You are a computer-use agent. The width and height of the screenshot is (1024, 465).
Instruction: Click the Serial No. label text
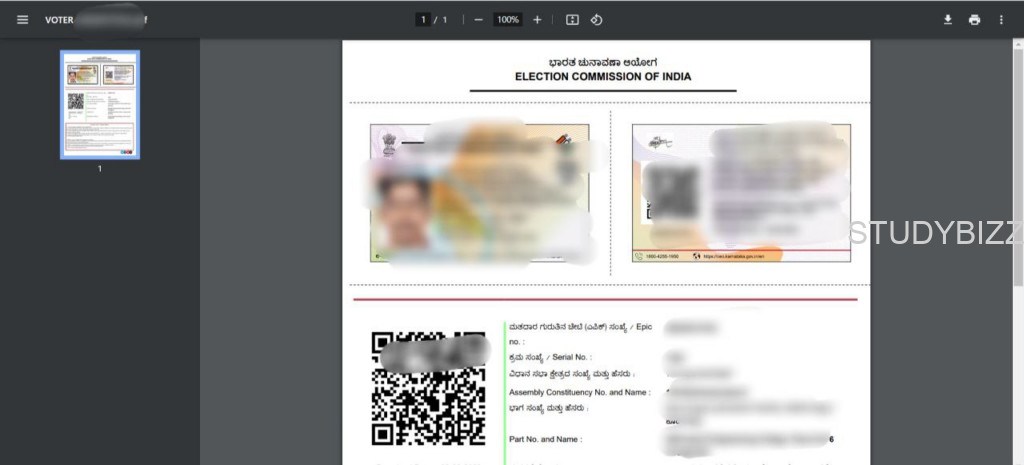pyautogui.click(x=550, y=357)
